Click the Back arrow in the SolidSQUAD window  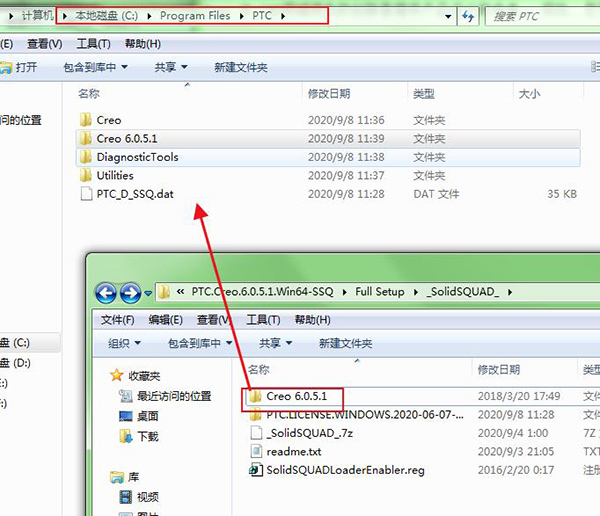pyautogui.click(x=106, y=293)
